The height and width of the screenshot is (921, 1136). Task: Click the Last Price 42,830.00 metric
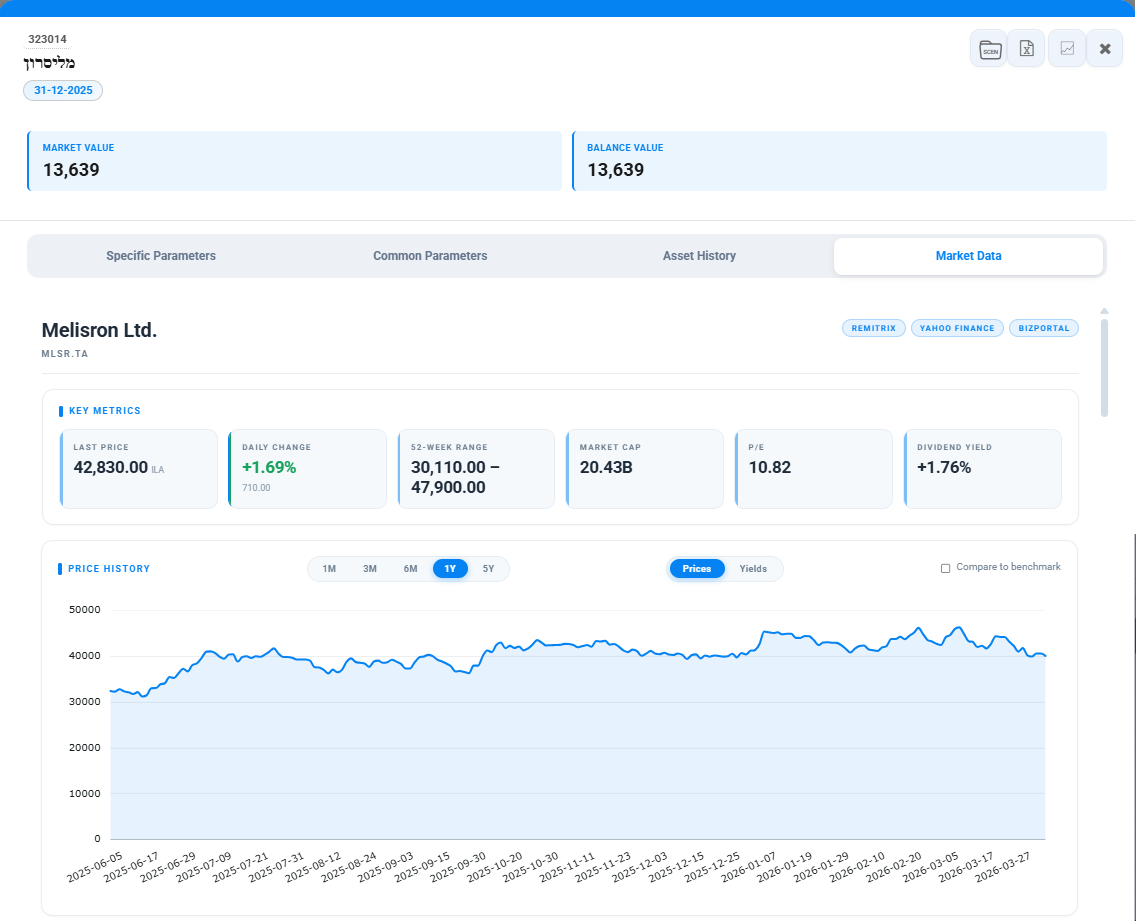pos(138,469)
